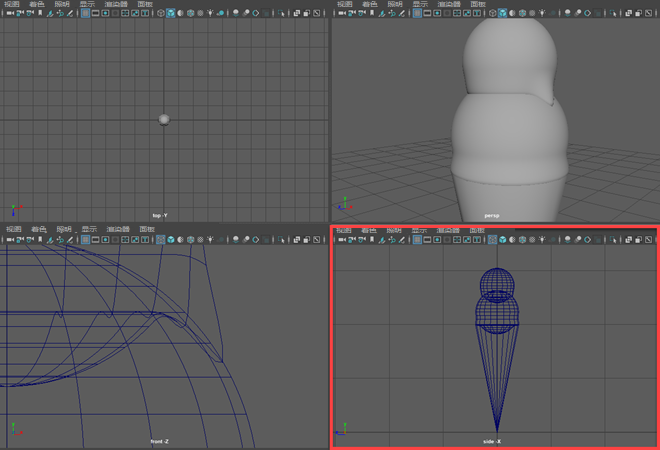The width and height of the screenshot is (660, 450).
Task: Click Wireframe on Shaded in persp panel toolbar
Action: [522, 13]
